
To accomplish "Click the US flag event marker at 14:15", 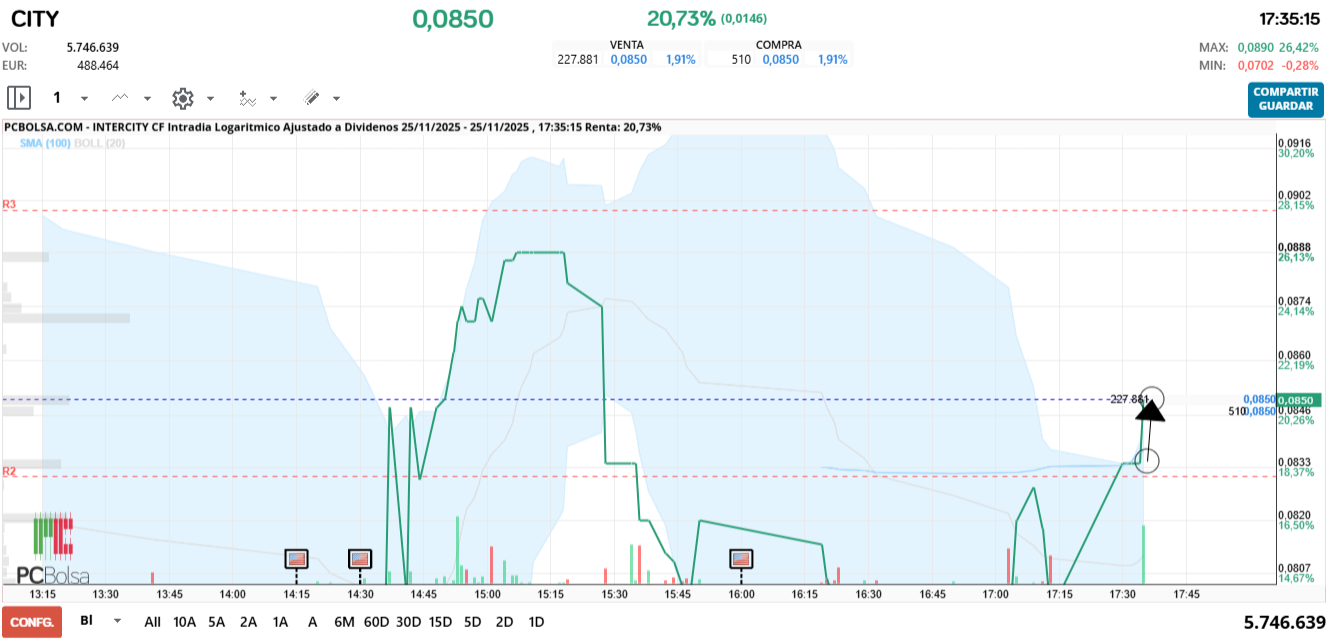I will pos(297,558).
